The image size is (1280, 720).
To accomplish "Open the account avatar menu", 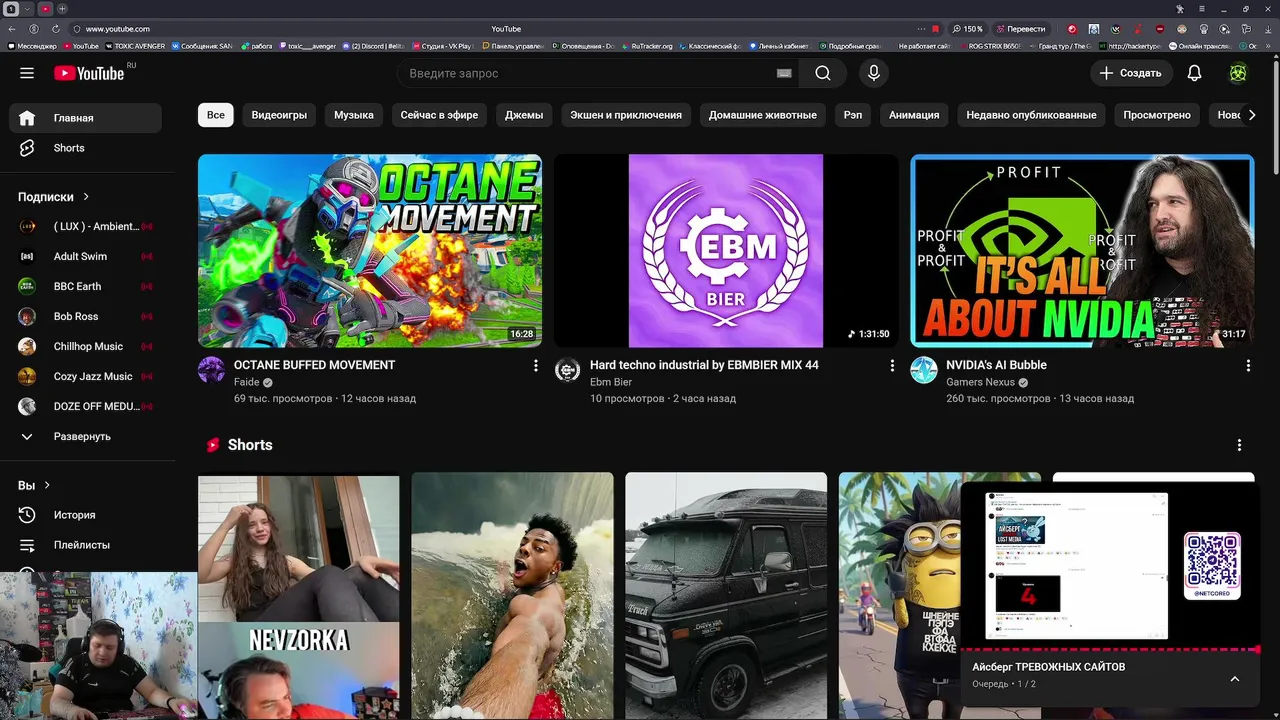I will pos(1238,73).
